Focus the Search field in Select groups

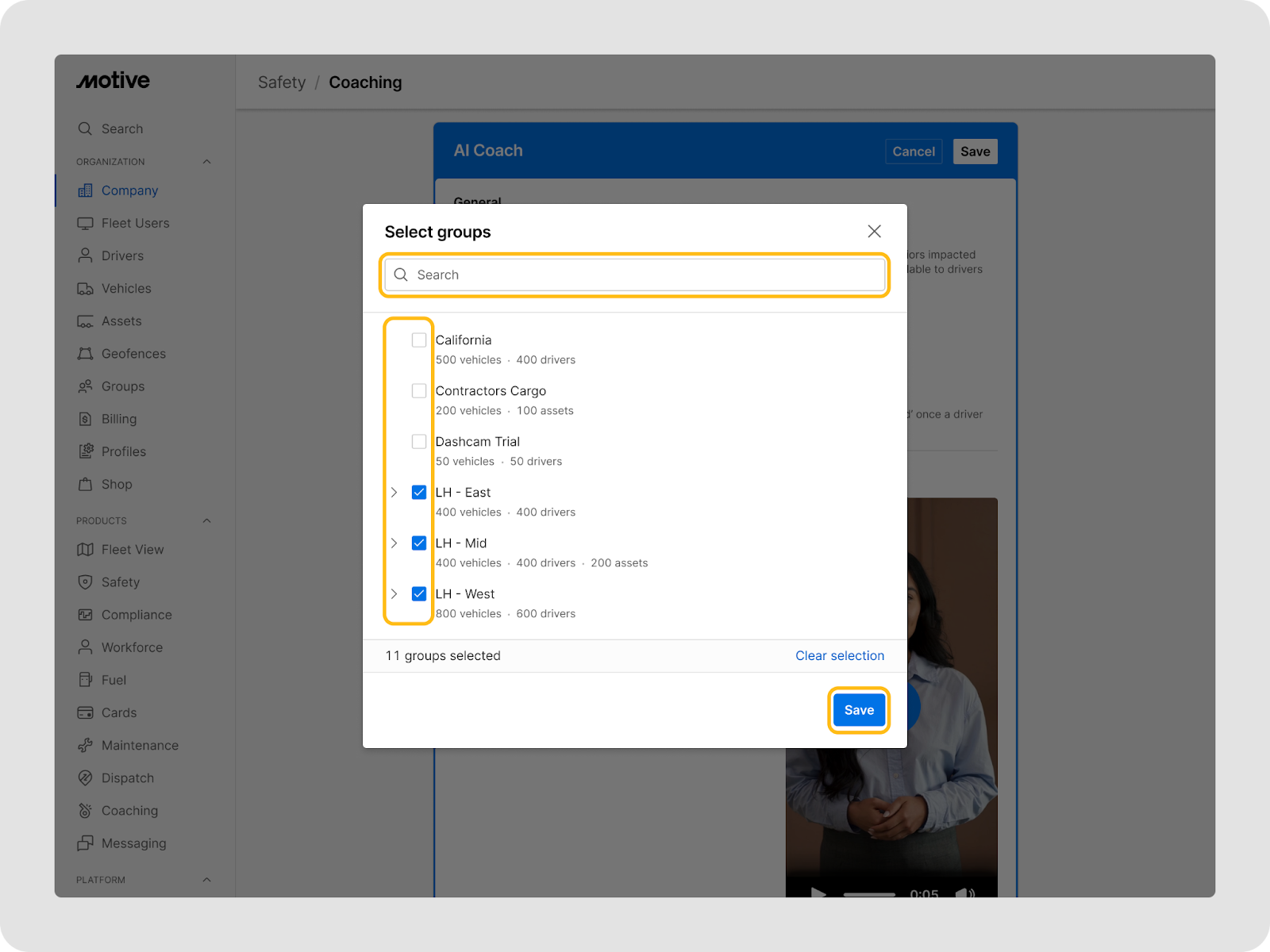[635, 275]
